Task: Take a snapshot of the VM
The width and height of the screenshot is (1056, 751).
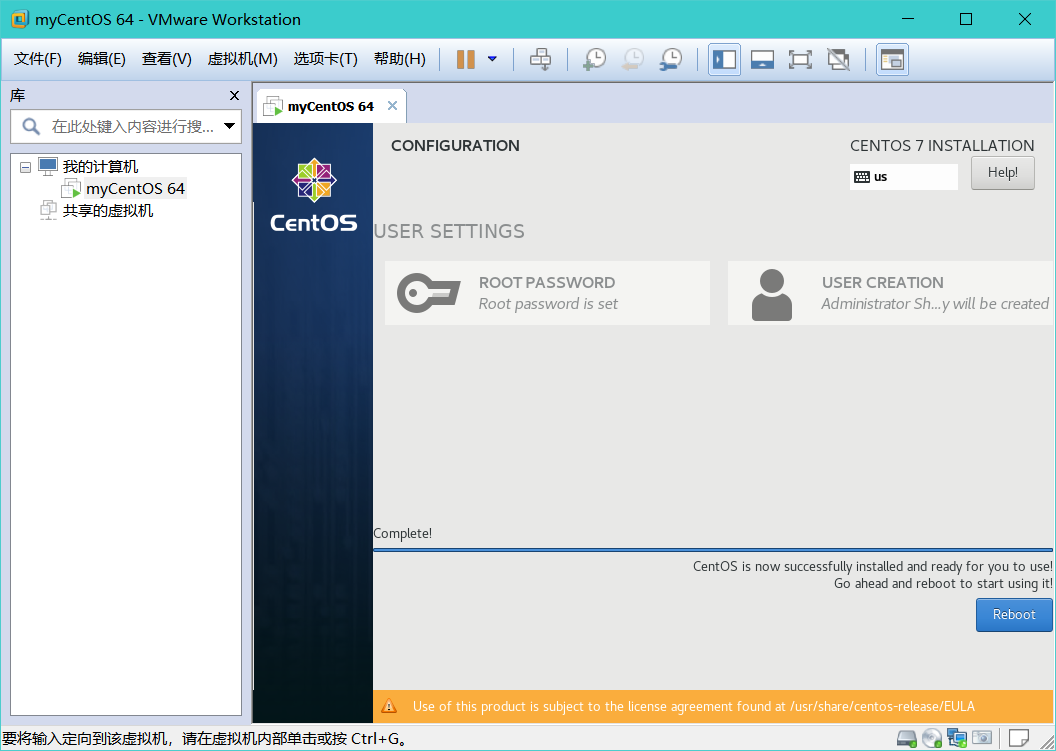Action: pyautogui.click(x=594, y=59)
